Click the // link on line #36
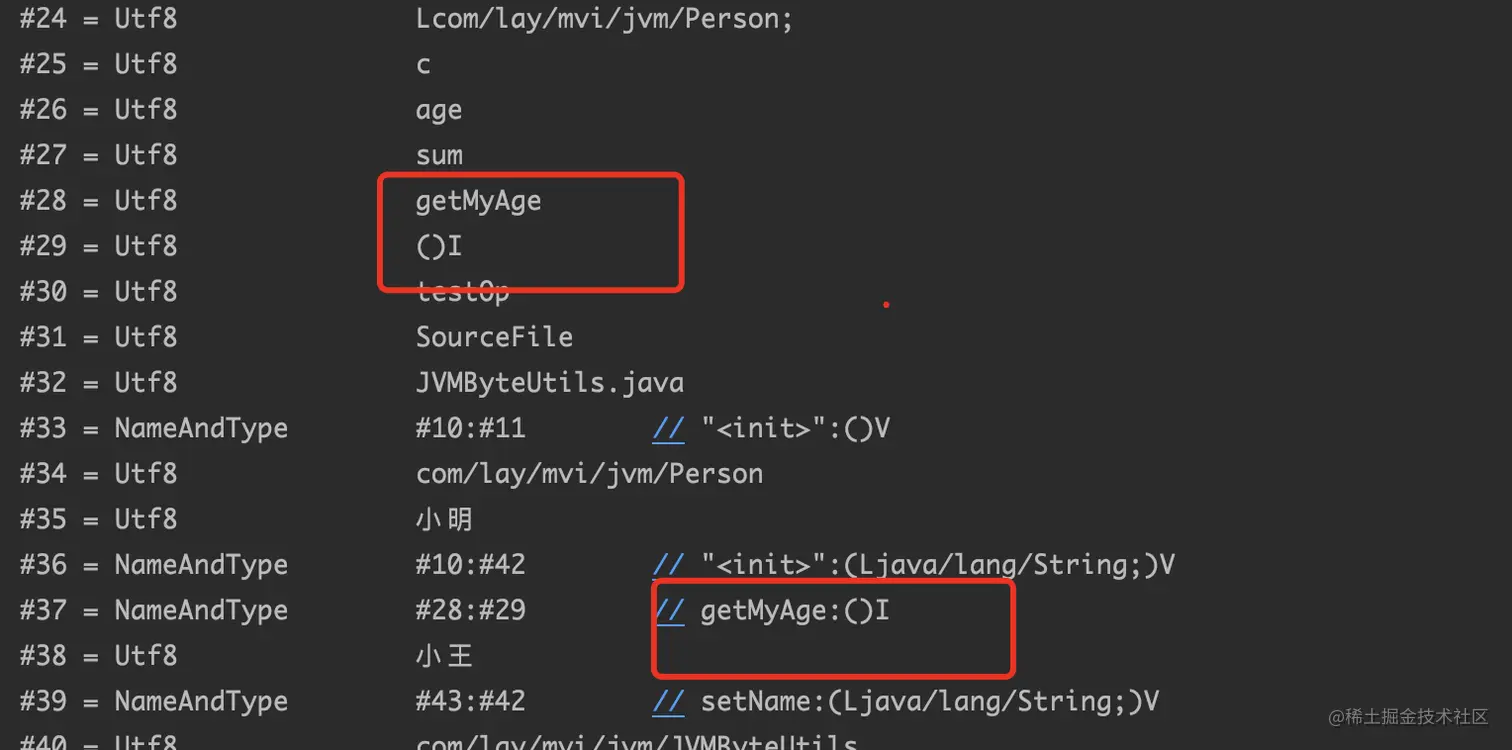This screenshot has height=750, width=1512. 668,565
